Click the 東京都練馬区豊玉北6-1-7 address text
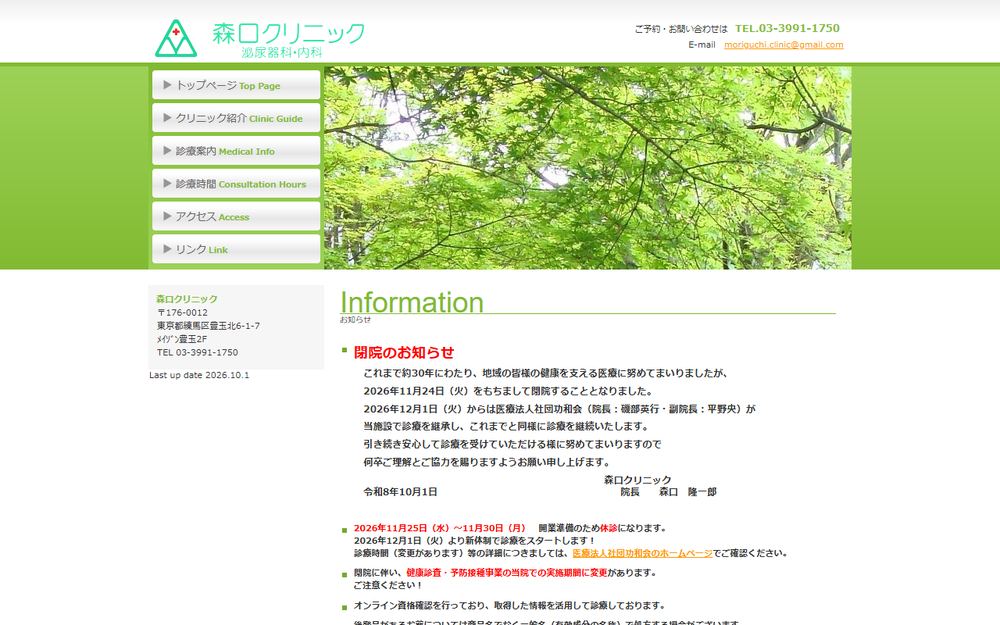This screenshot has width=1000, height=625. (209, 326)
